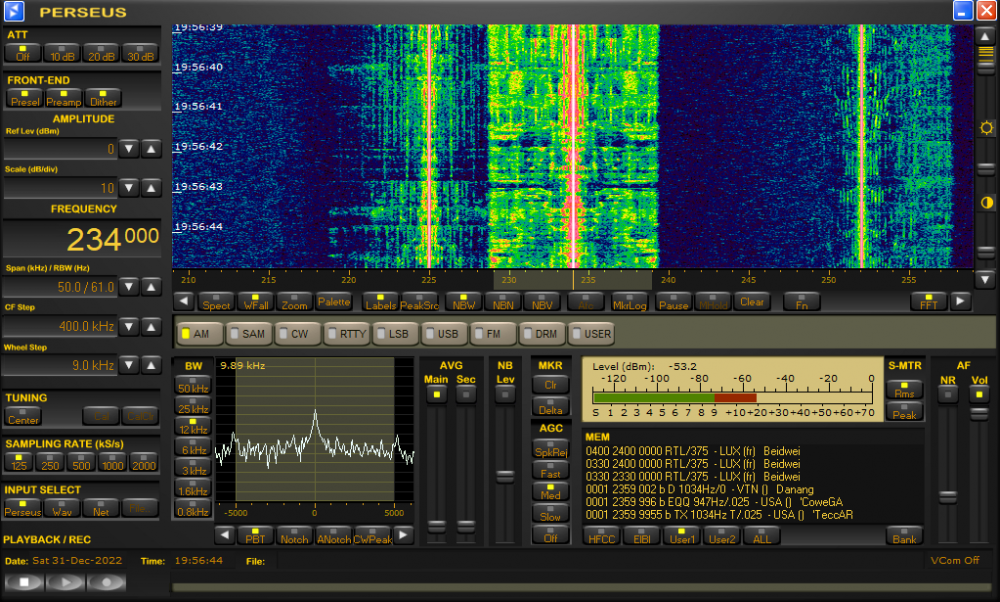The height and width of the screenshot is (602, 1000).
Task: Open the Palette selector on spectrum toolbar
Action: coord(334,301)
